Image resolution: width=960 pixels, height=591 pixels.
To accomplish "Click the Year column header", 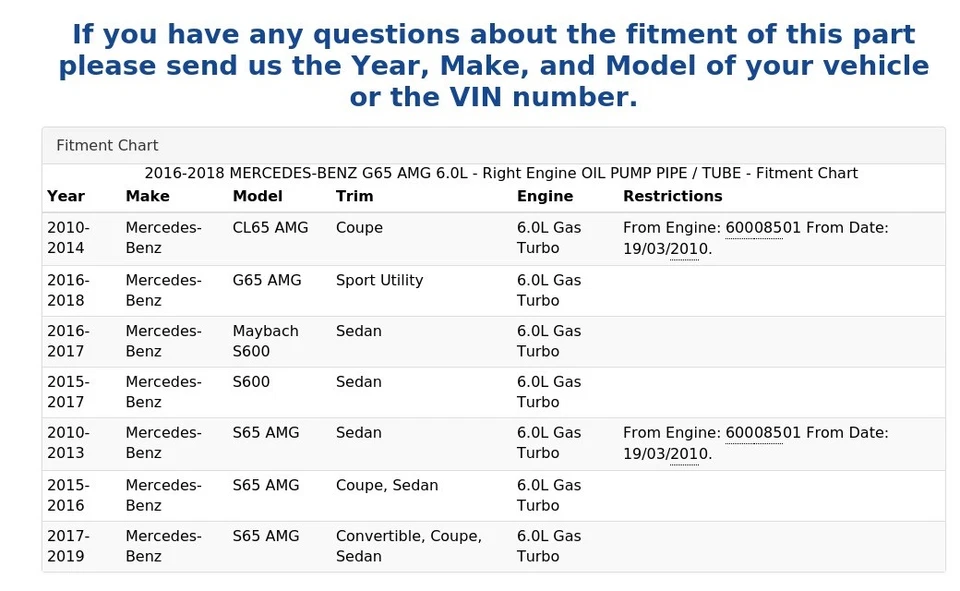I will coord(66,196).
